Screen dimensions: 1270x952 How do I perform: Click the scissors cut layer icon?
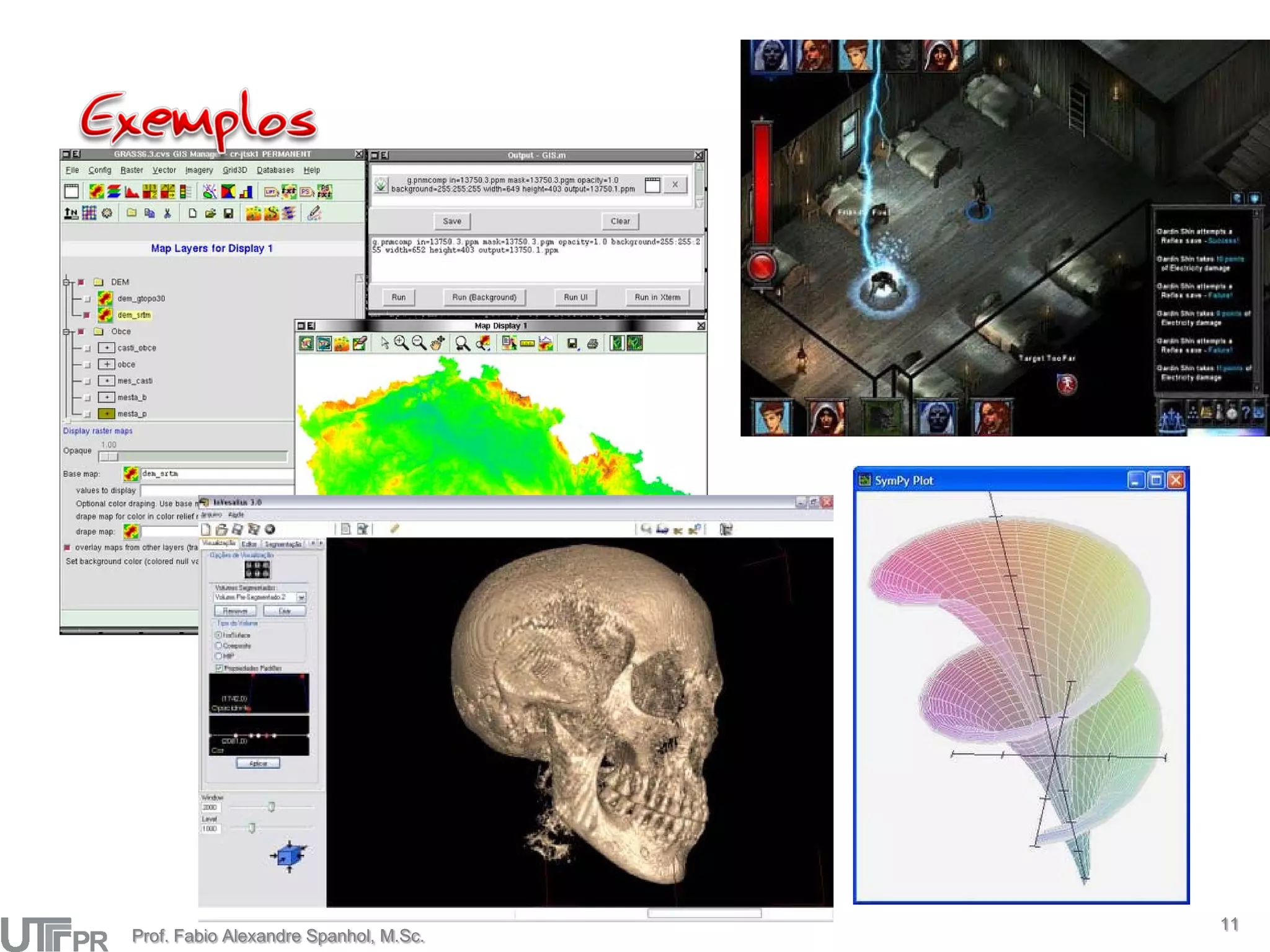point(167,214)
